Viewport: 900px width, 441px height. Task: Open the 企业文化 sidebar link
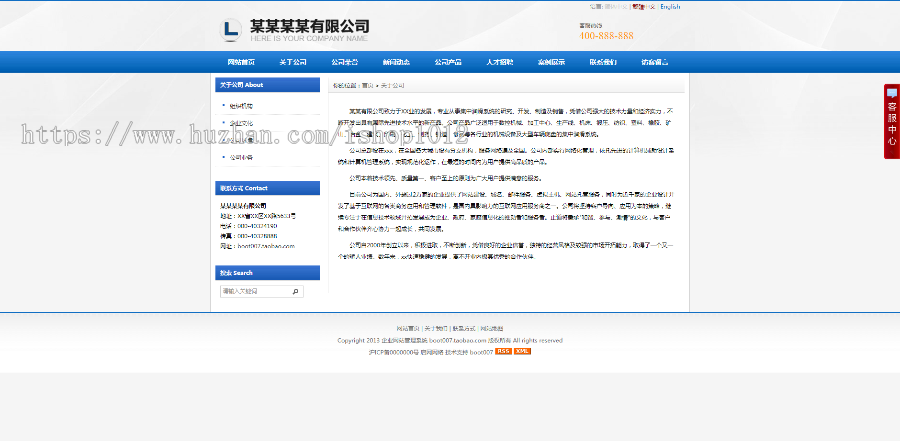pos(241,123)
